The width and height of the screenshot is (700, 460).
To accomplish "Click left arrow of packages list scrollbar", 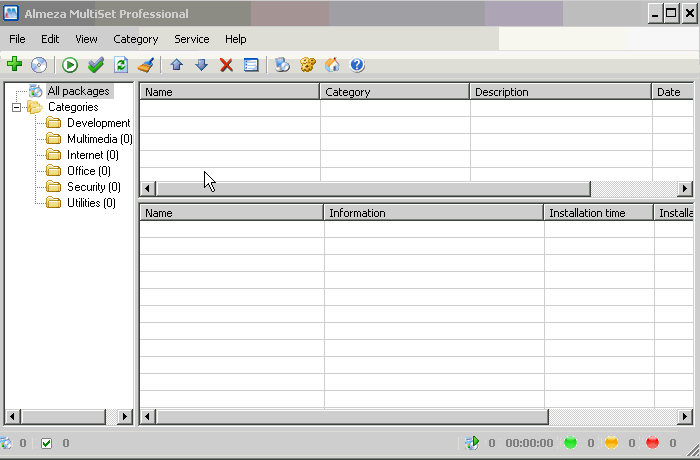I will (x=148, y=189).
